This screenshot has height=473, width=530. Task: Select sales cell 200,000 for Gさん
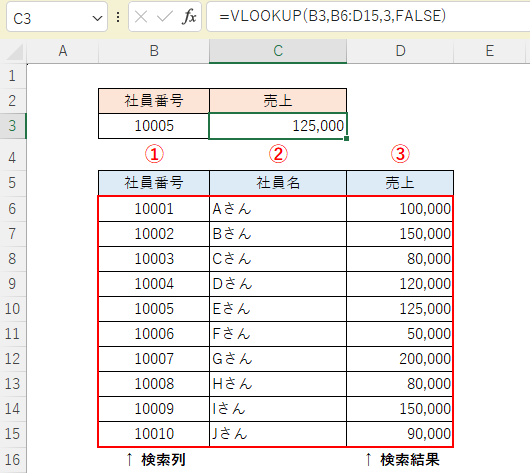tap(400, 359)
